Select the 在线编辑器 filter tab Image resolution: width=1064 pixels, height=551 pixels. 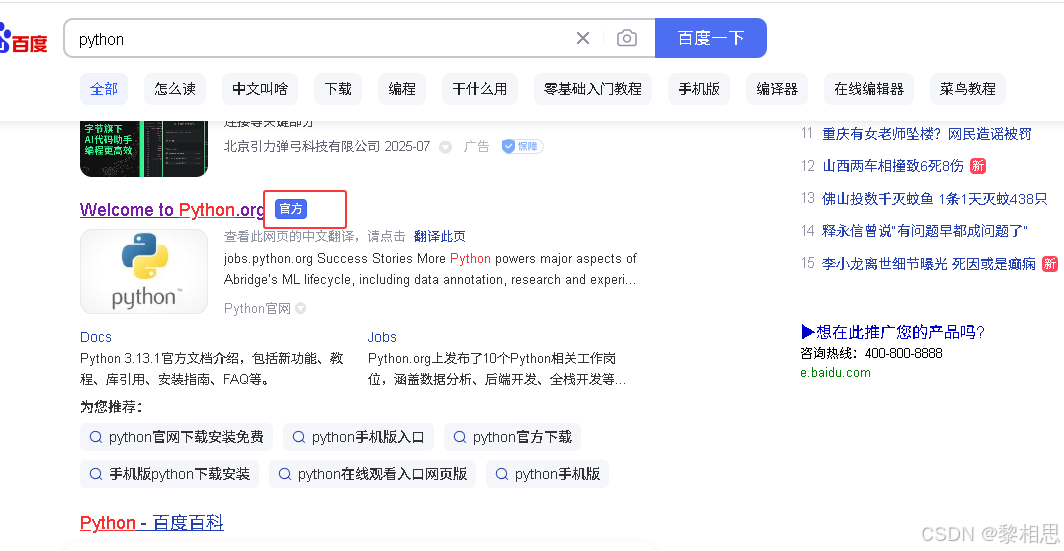point(869,89)
